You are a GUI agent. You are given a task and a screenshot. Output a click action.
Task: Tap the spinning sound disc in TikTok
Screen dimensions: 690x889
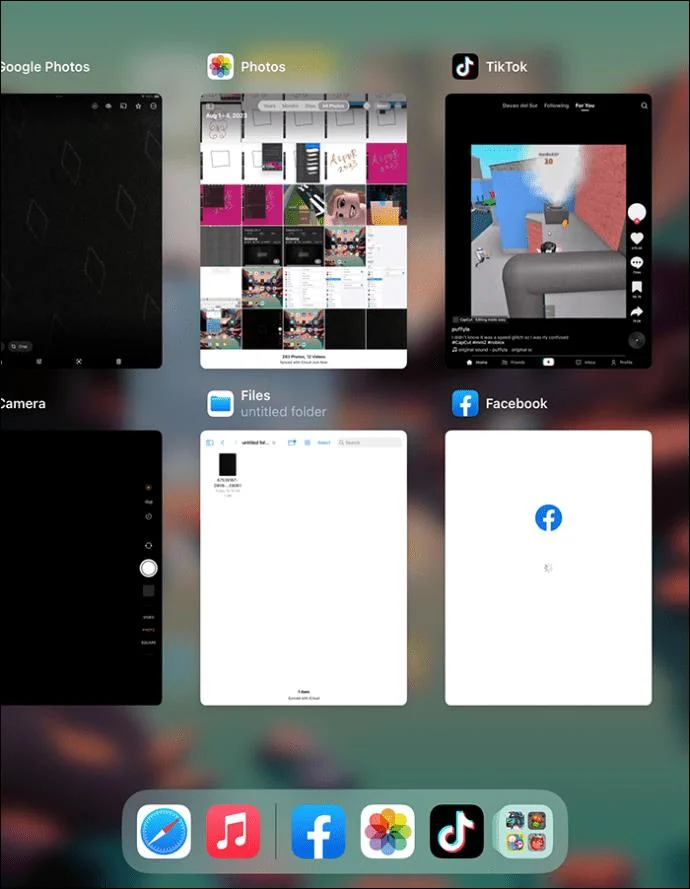tap(637, 340)
